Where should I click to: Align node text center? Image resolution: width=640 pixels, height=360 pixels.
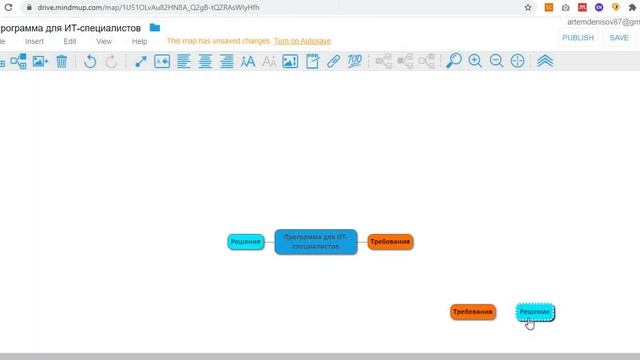(205, 61)
